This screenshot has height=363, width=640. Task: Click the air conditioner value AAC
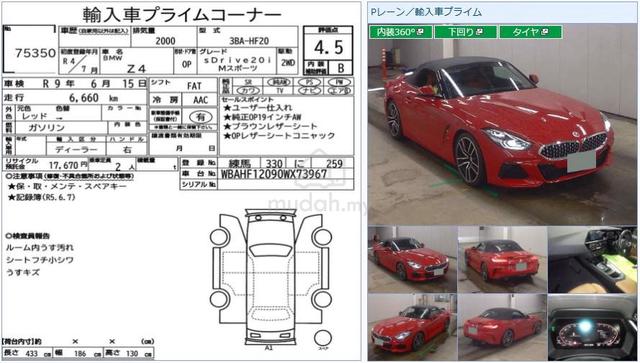tap(200, 100)
